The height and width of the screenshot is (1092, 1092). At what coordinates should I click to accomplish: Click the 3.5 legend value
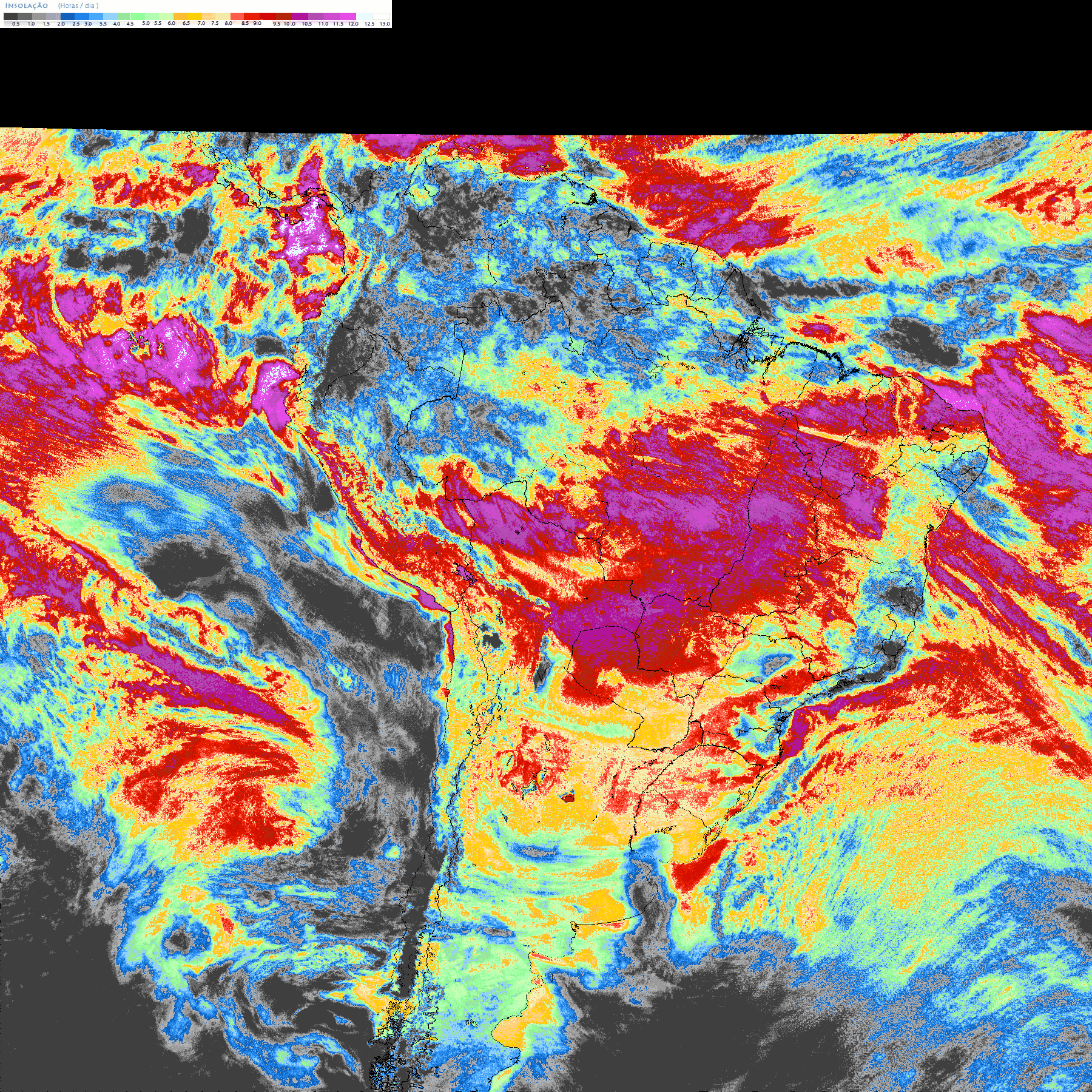click(x=103, y=24)
